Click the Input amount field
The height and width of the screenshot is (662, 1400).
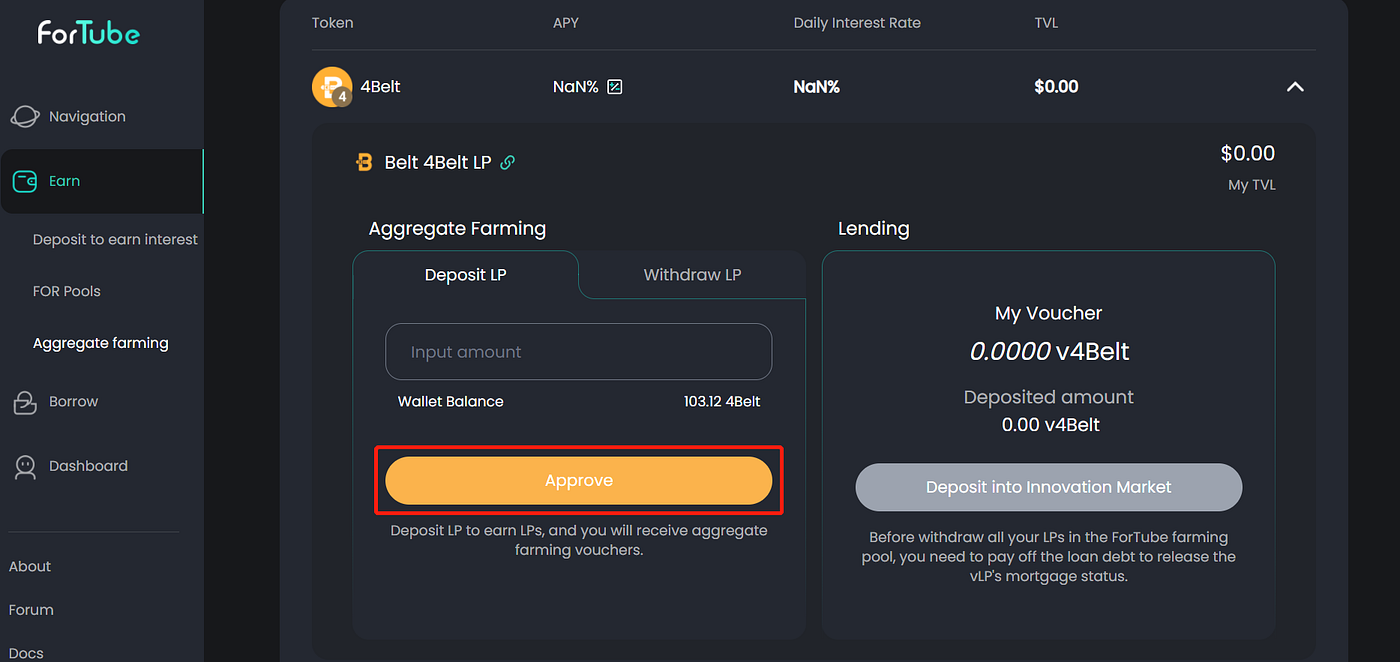[x=579, y=352]
